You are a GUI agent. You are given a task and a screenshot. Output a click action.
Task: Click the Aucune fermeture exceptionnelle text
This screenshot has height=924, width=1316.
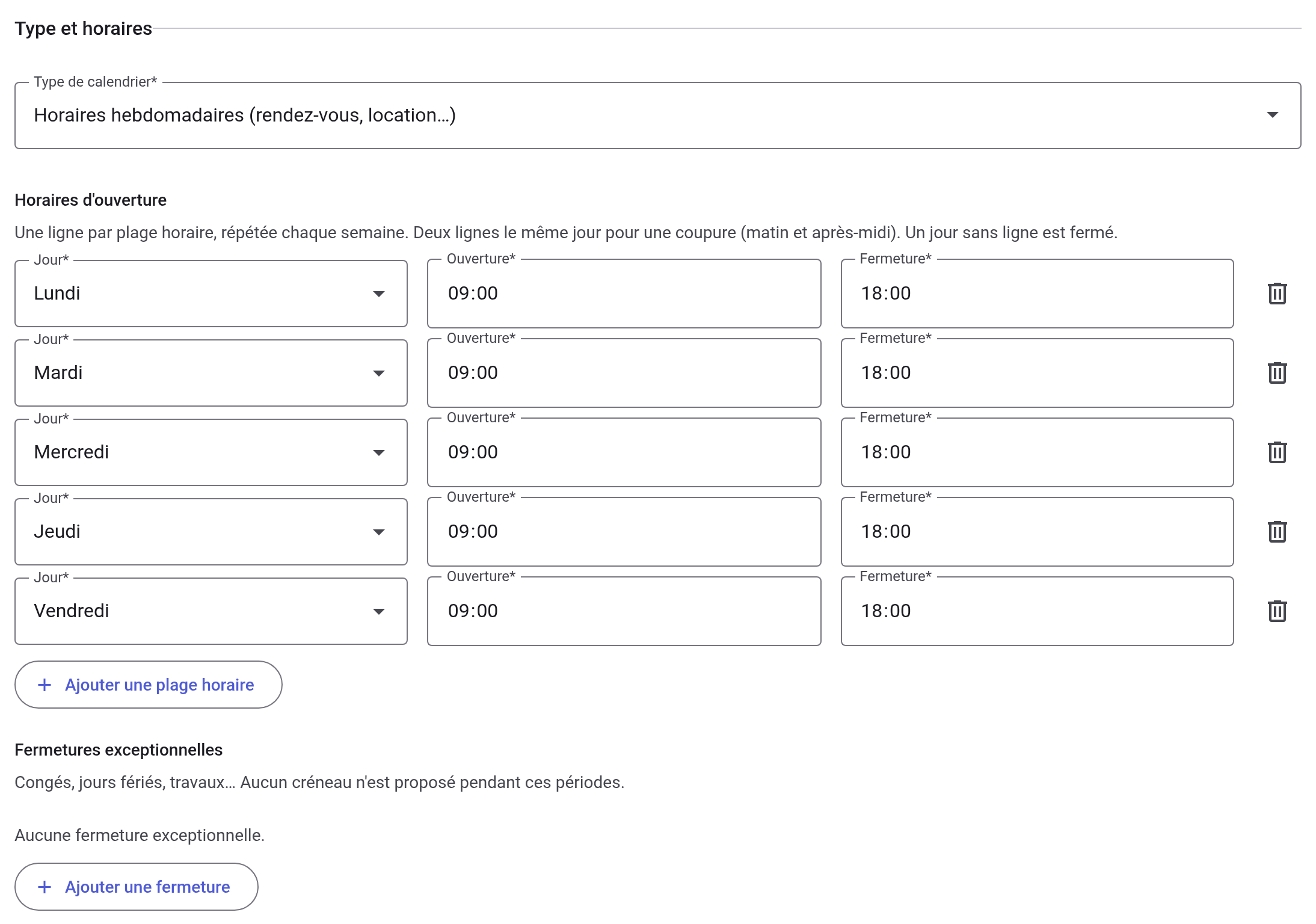(140, 835)
